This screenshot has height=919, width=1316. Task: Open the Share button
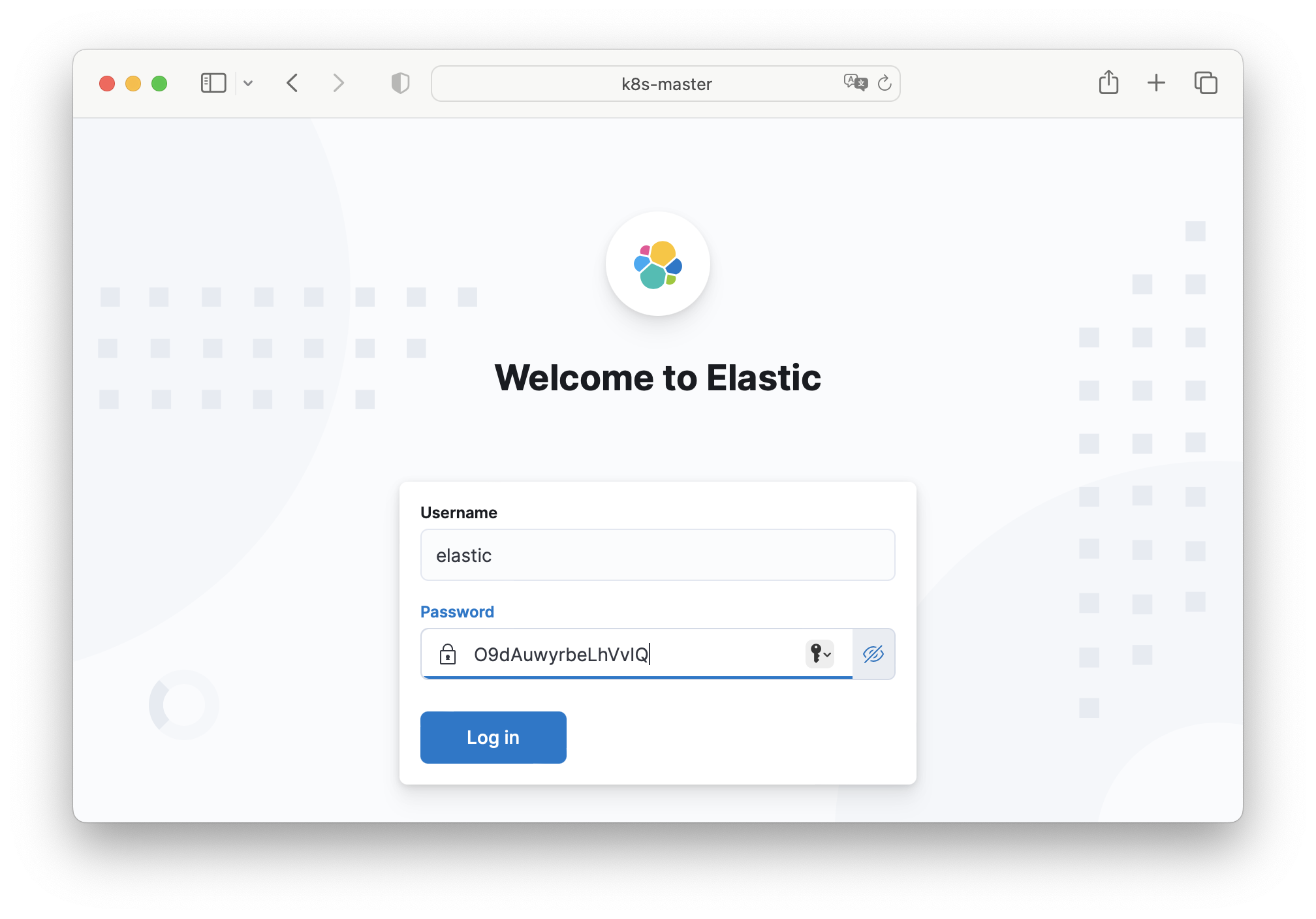pyautogui.click(x=1108, y=82)
